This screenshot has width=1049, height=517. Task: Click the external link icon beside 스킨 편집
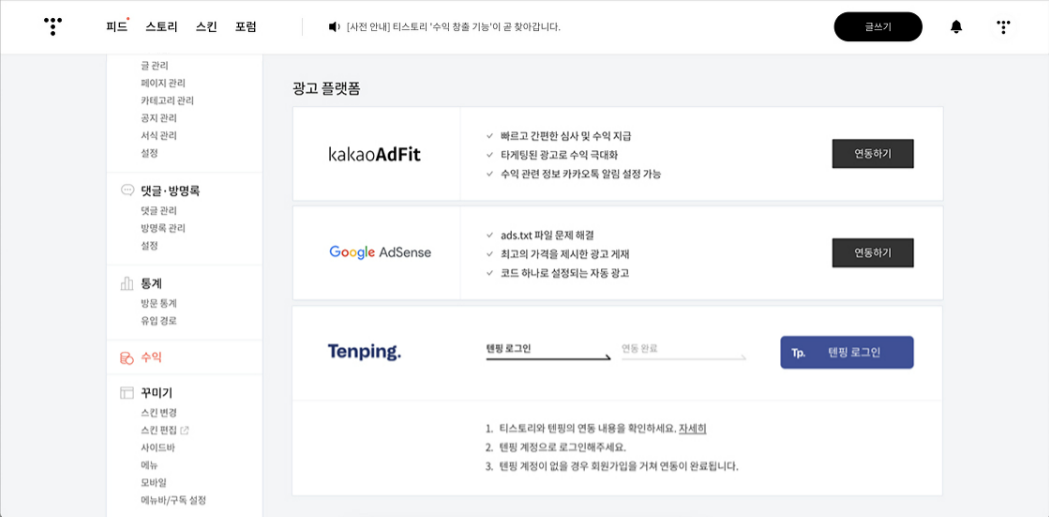pos(185,430)
